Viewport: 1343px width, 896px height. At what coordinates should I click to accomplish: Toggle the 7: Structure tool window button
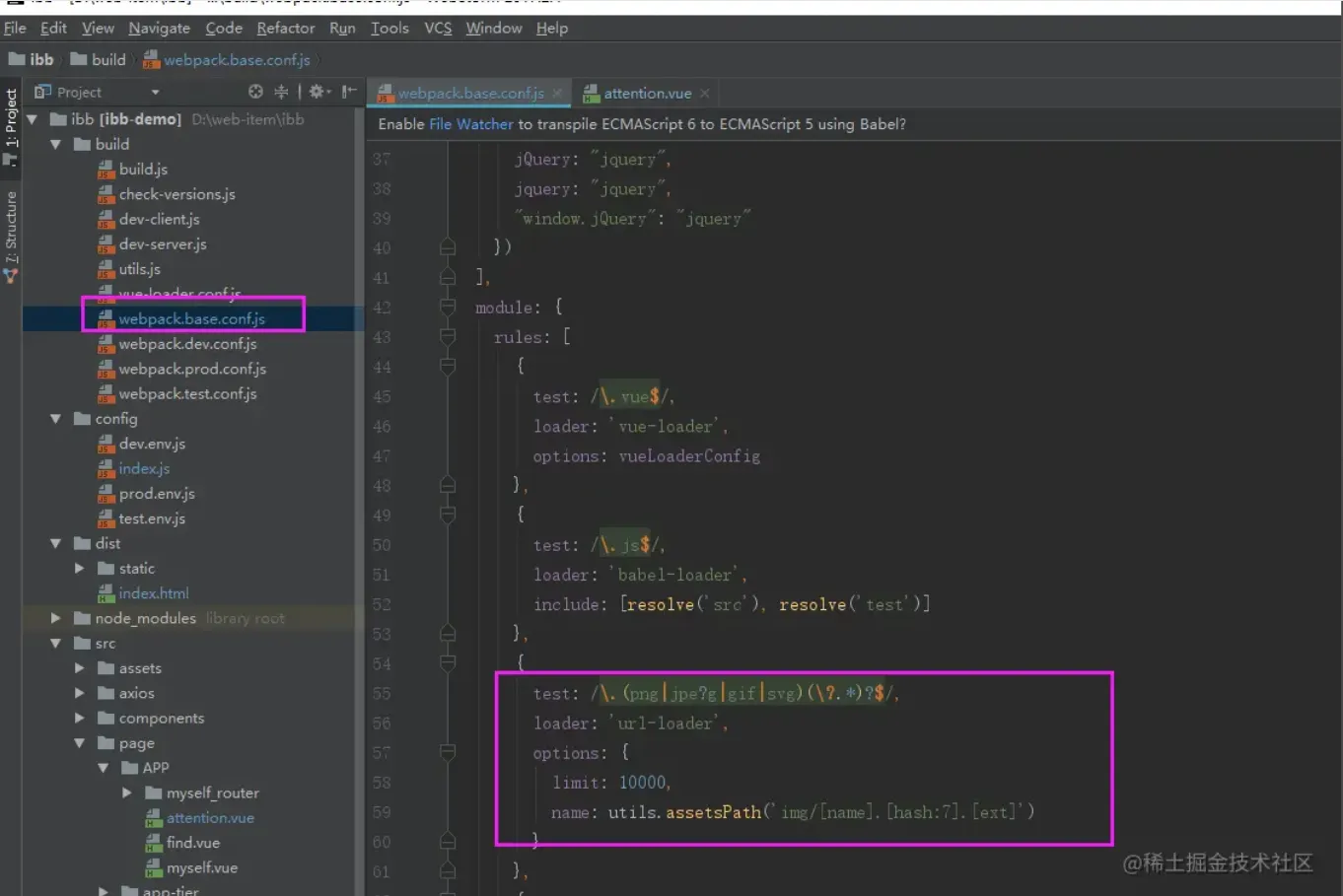pos(11,238)
